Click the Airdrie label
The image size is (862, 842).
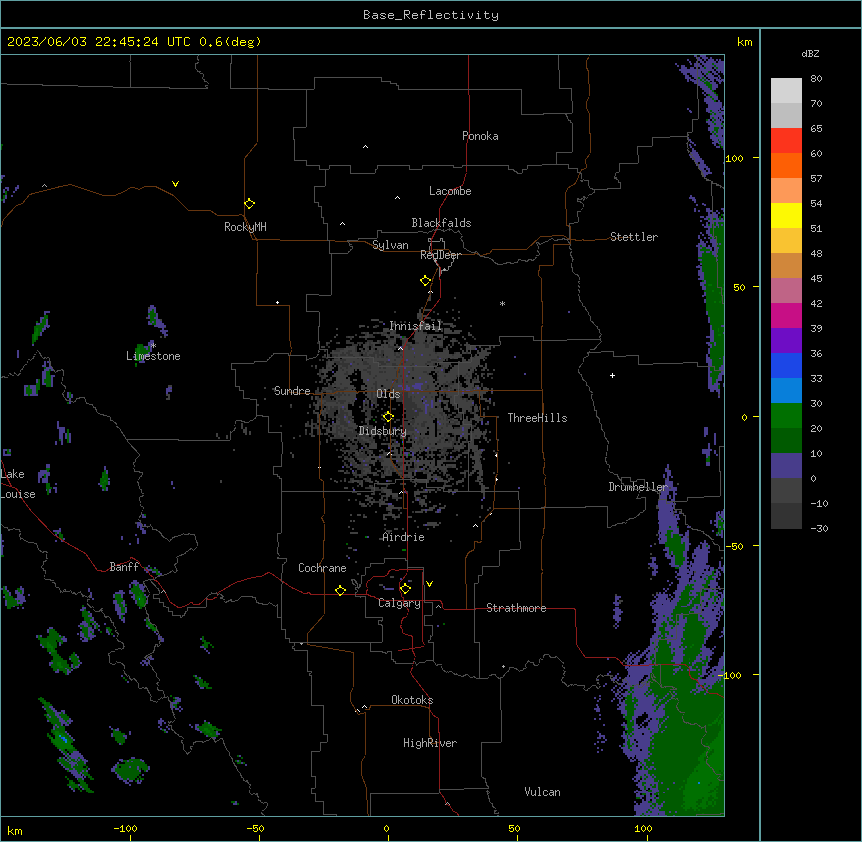click(x=404, y=537)
